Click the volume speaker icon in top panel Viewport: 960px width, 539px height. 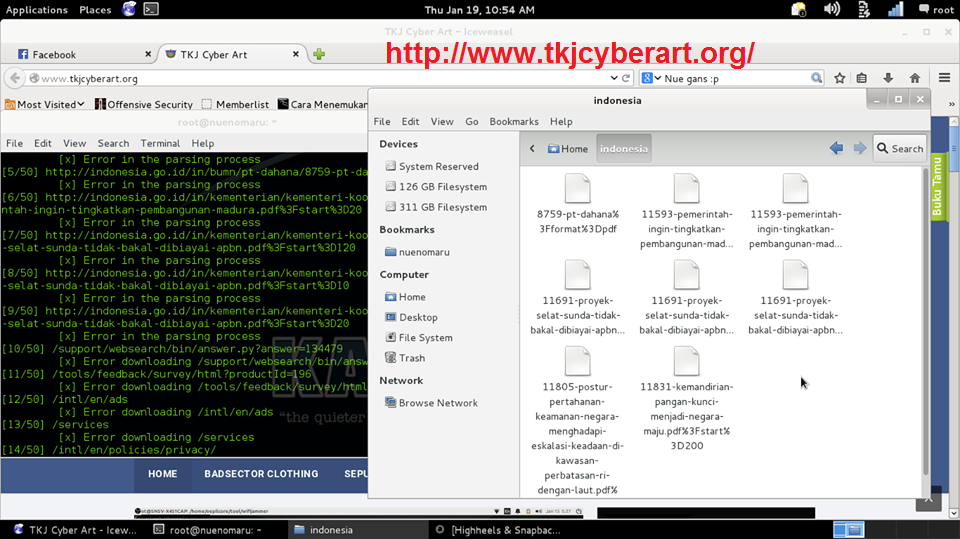(831, 9)
